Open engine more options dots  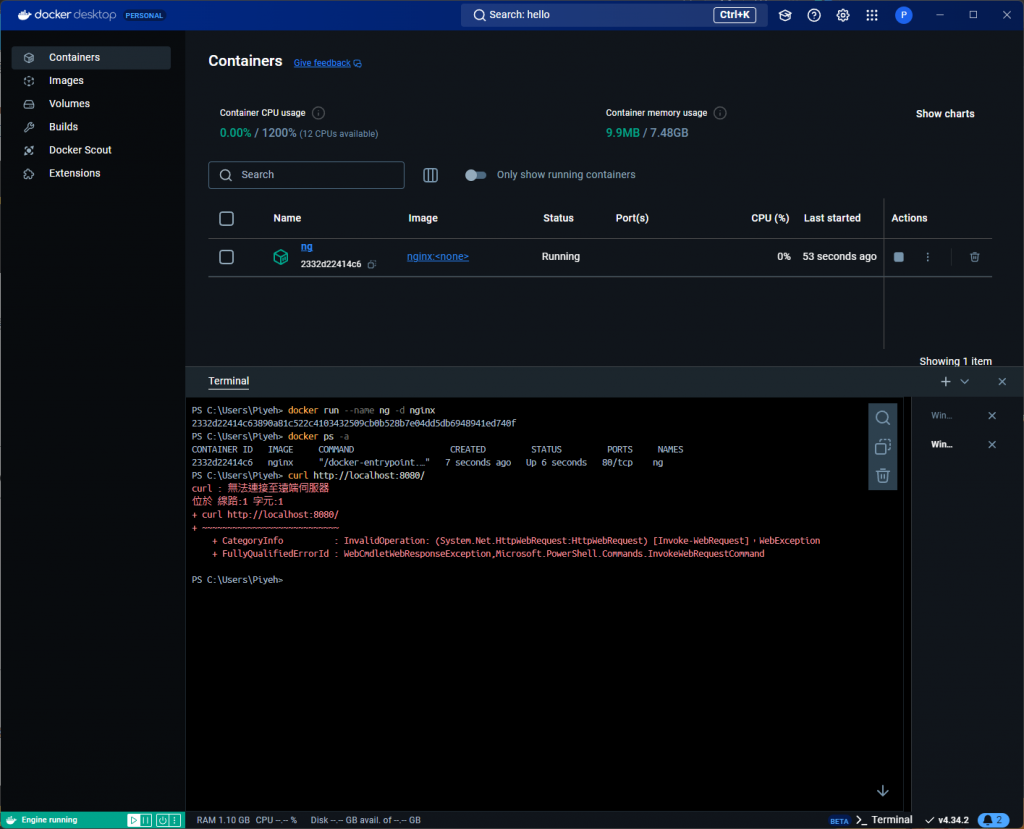click(175, 821)
